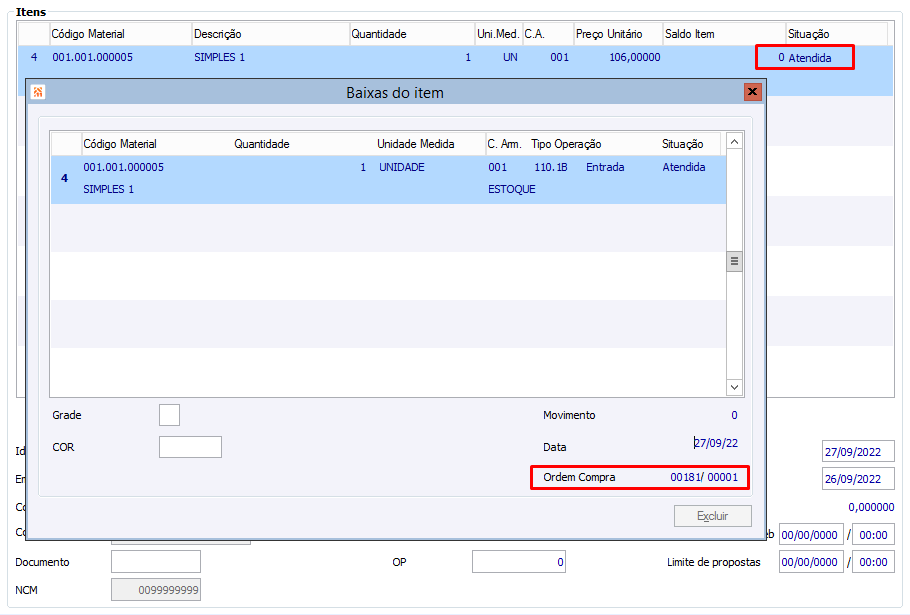
Task: Click the Tipo Operação column header
Action: tap(566, 144)
